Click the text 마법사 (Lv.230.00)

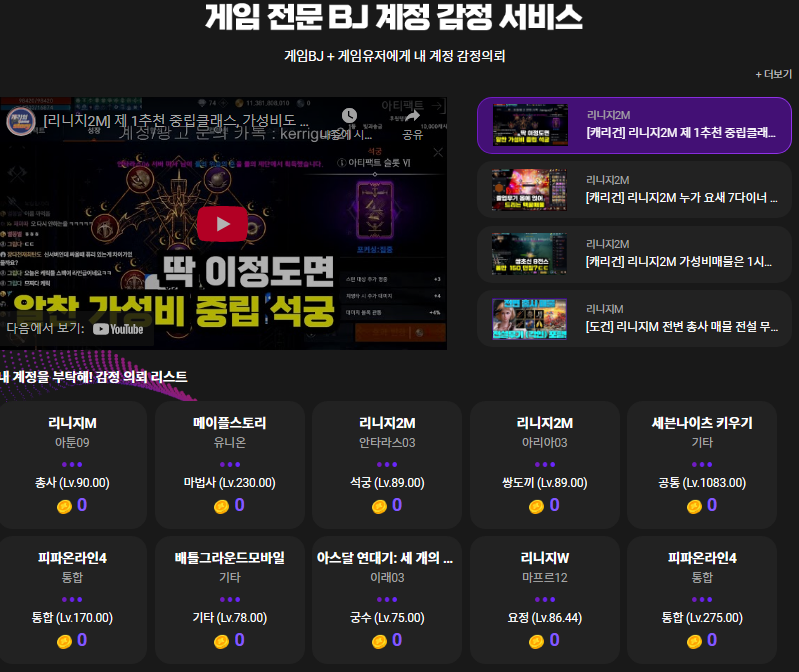pos(230,483)
